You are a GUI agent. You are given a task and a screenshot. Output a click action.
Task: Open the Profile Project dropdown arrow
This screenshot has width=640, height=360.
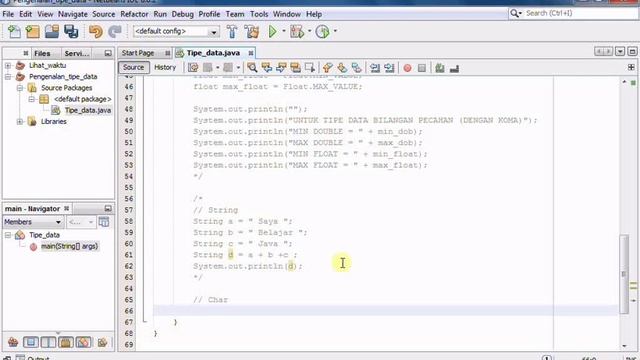tap(335, 31)
